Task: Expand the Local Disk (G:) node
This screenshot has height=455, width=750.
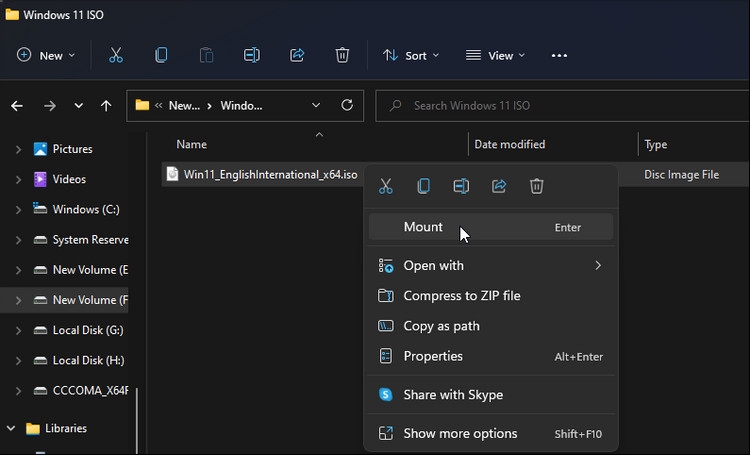Action: [x=18, y=330]
